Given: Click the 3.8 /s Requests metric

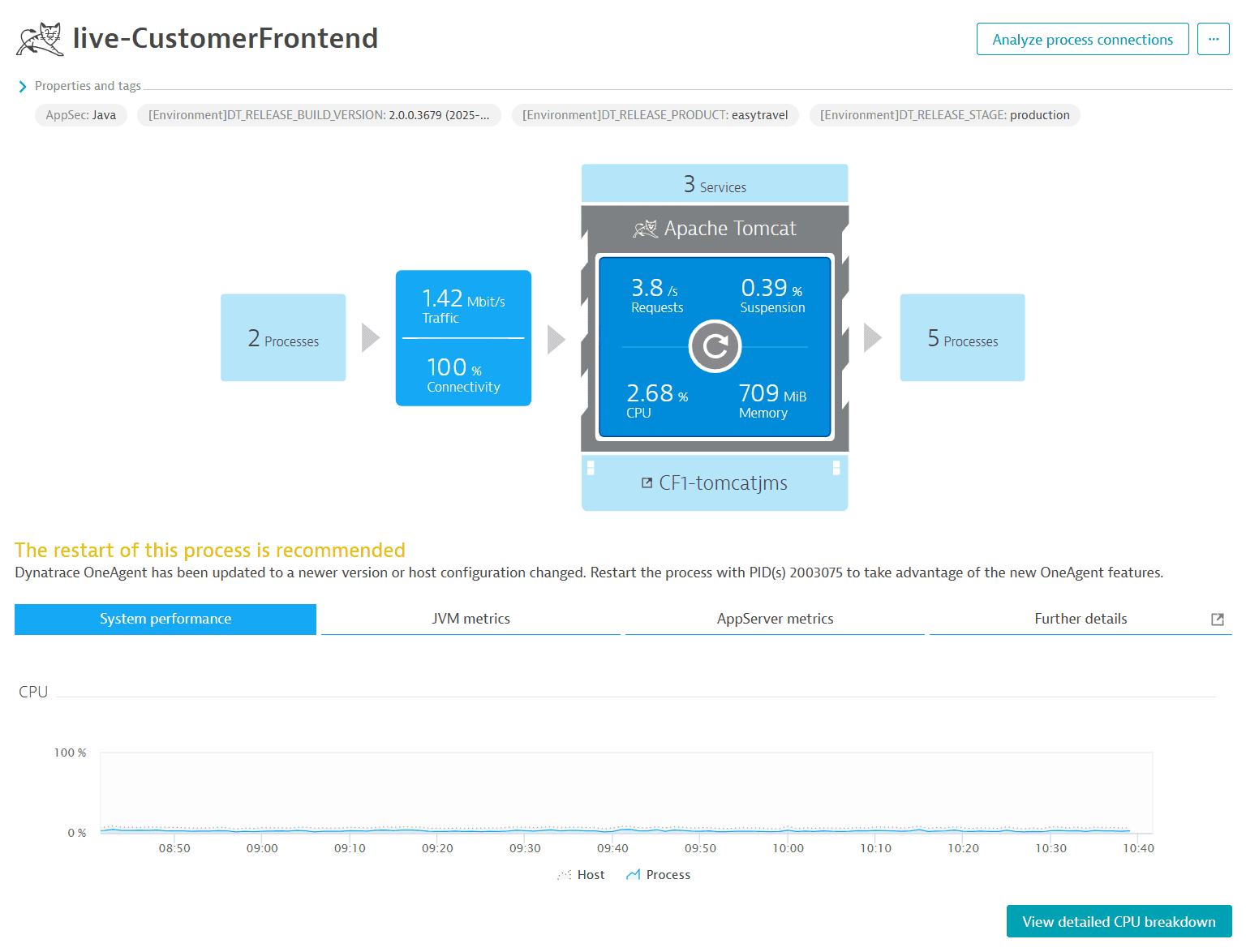Looking at the screenshot, I should (x=657, y=294).
